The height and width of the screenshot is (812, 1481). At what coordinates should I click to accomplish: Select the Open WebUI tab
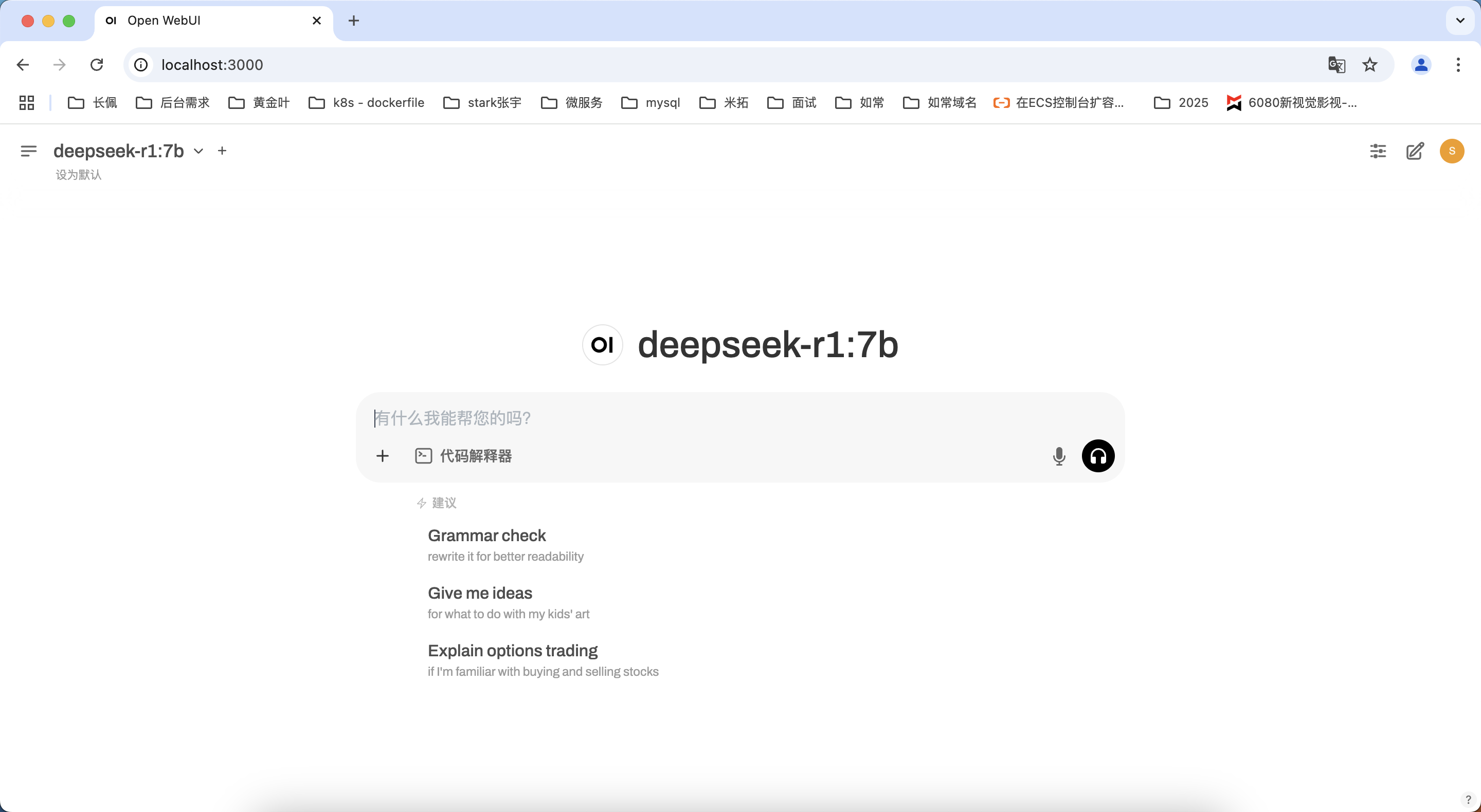point(213,21)
